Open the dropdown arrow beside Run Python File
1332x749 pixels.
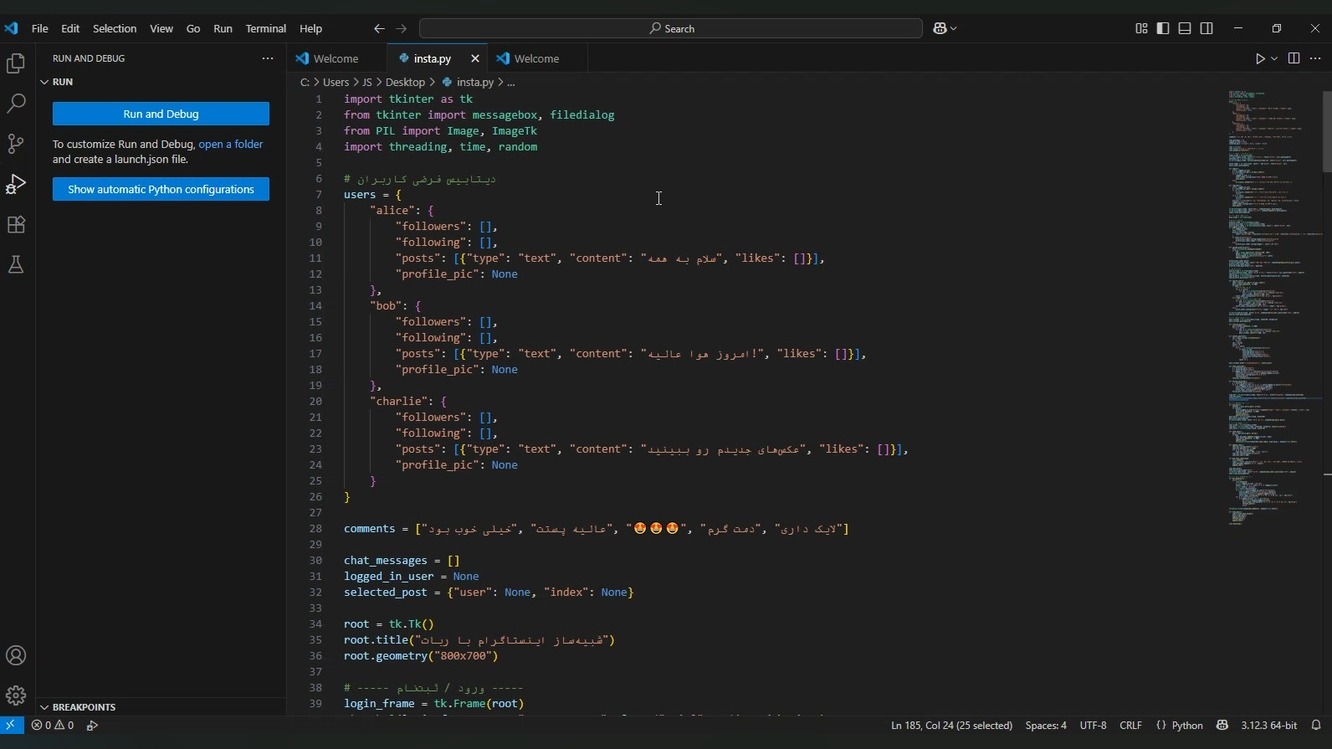click(1274, 59)
